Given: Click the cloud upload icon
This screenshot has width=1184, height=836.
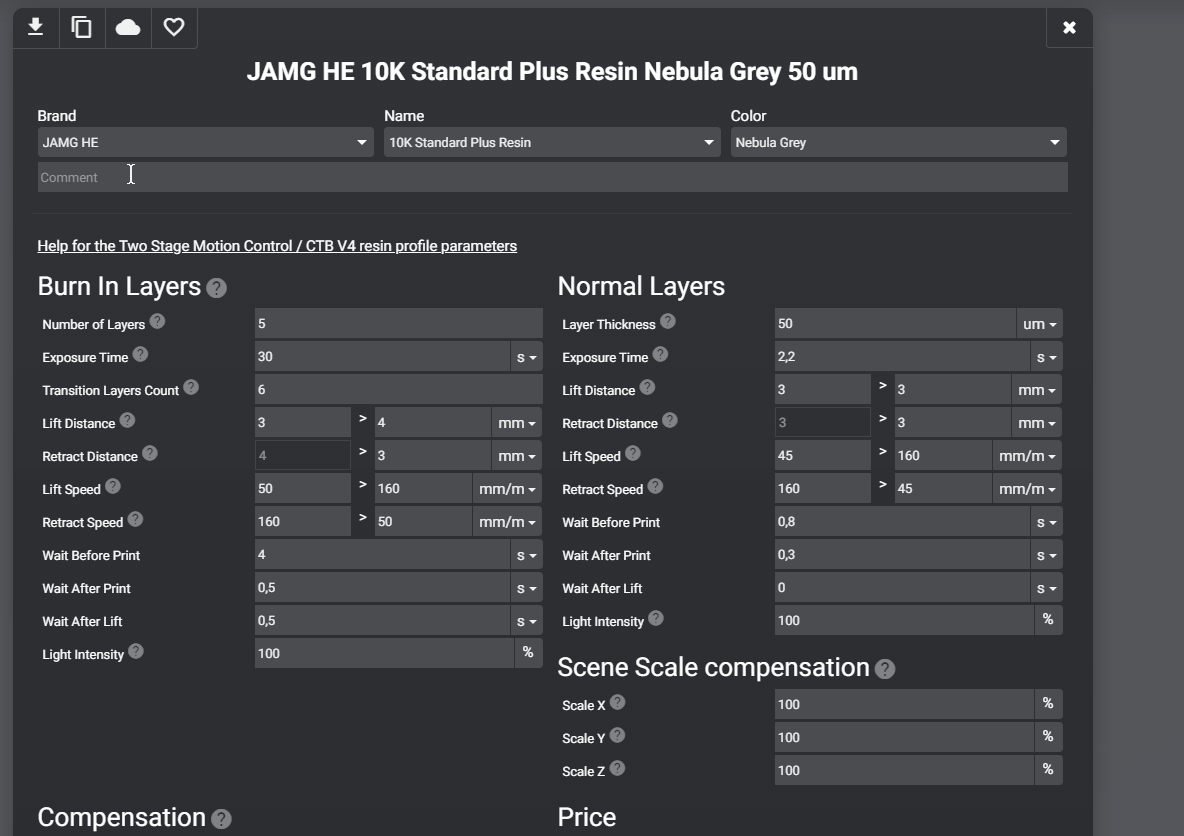Looking at the screenshot, I should pyautogui.click(x=128, y=28).
